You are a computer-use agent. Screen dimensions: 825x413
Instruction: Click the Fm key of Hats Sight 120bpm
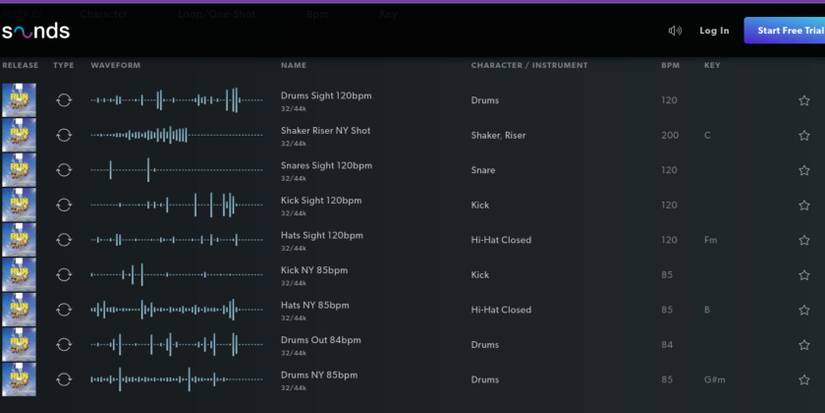pos(711,240)
